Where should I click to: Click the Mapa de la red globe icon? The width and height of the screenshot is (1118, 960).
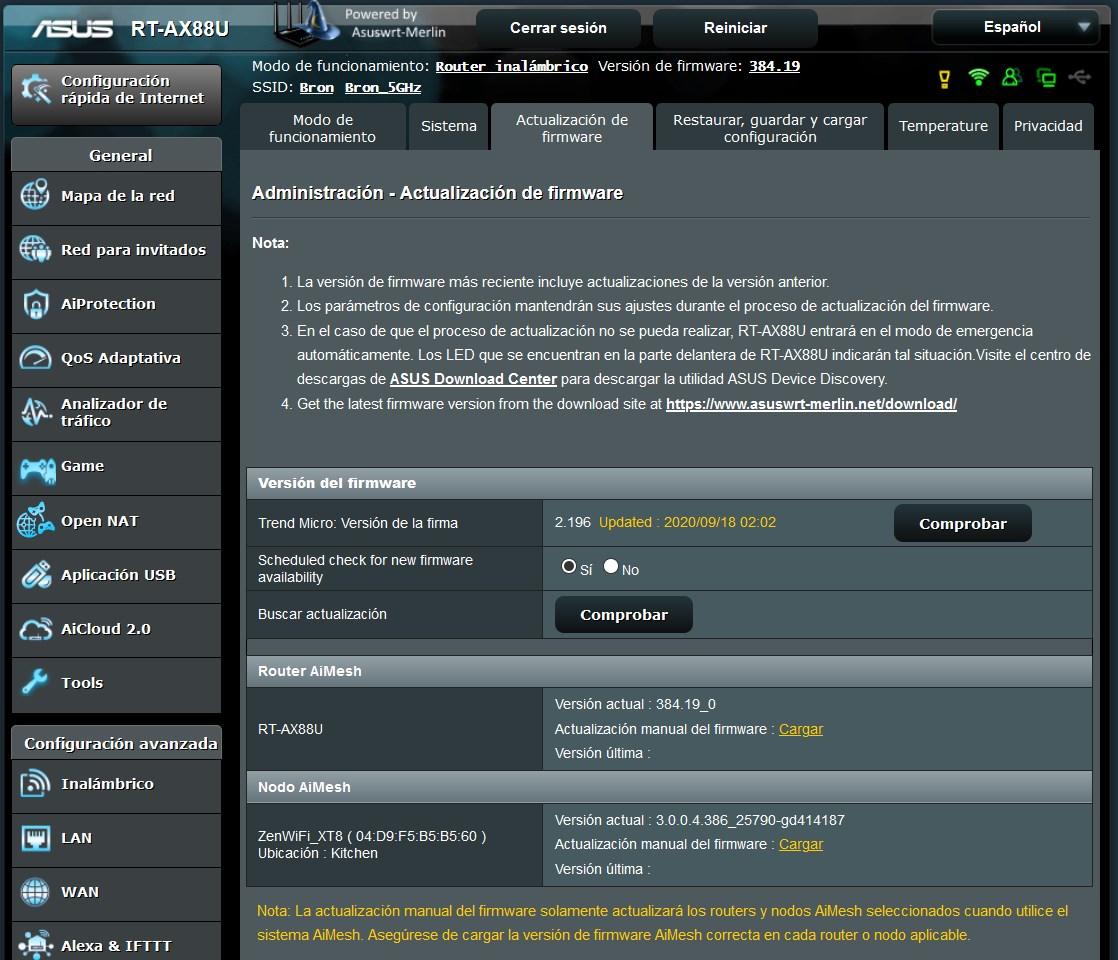[35, 195]
